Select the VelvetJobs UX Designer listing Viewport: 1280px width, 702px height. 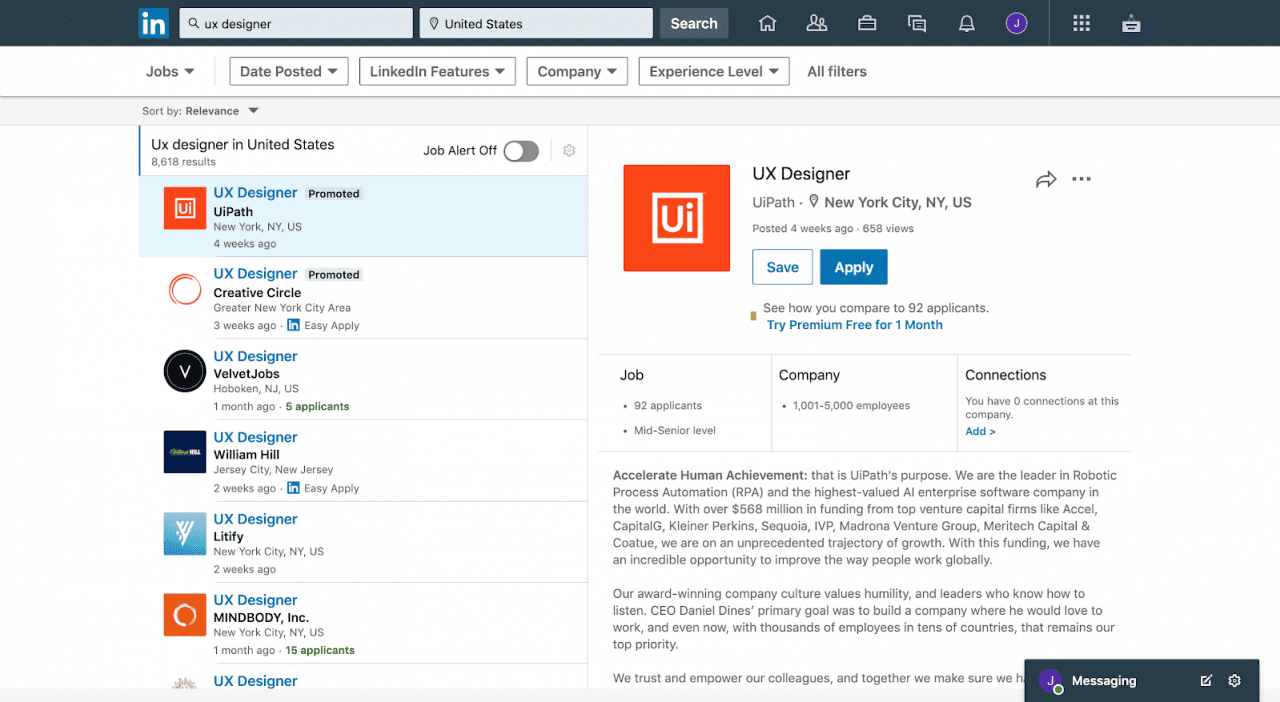click(x=256, y=356)
